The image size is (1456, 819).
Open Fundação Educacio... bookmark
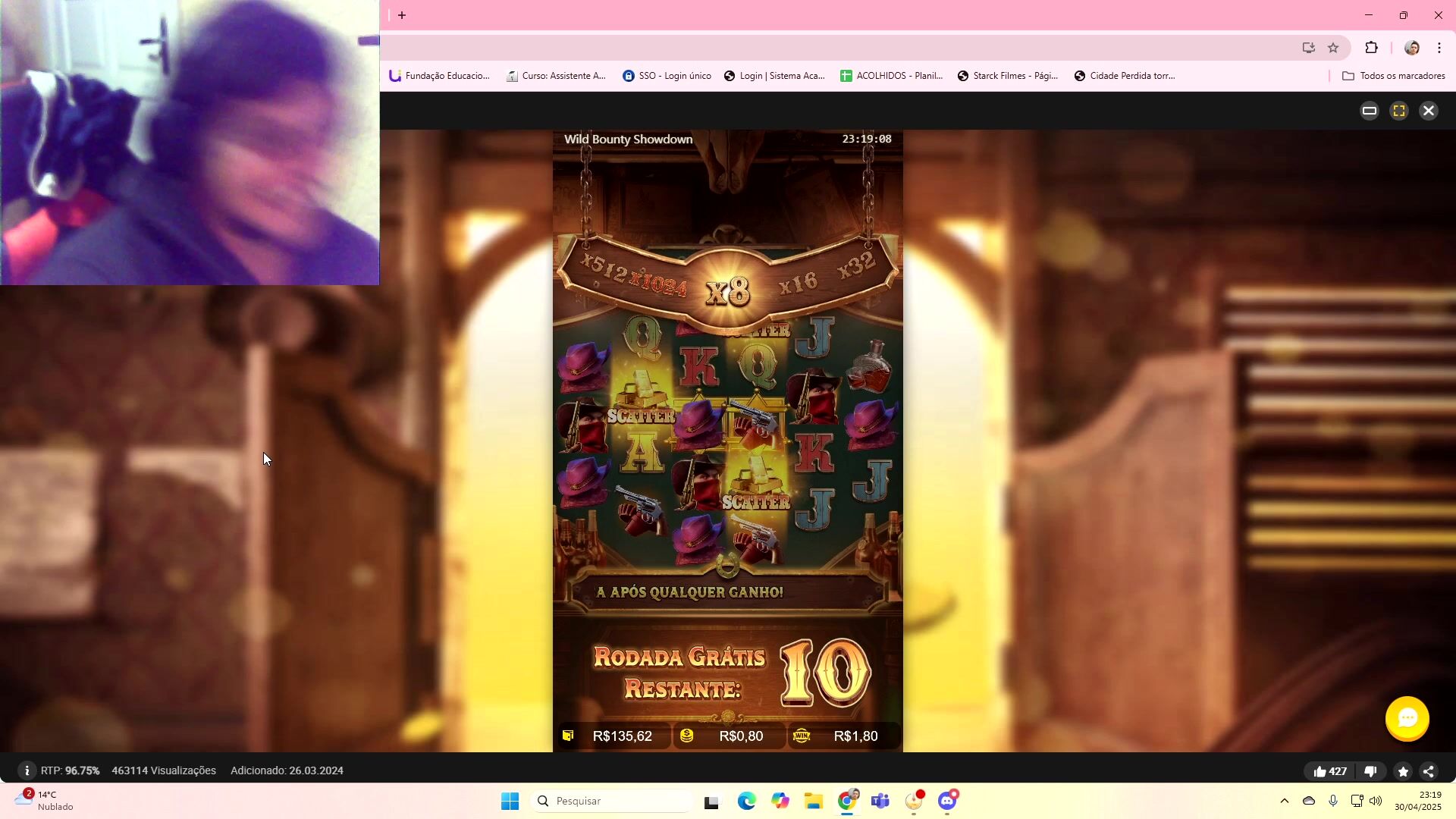[439, 76]
